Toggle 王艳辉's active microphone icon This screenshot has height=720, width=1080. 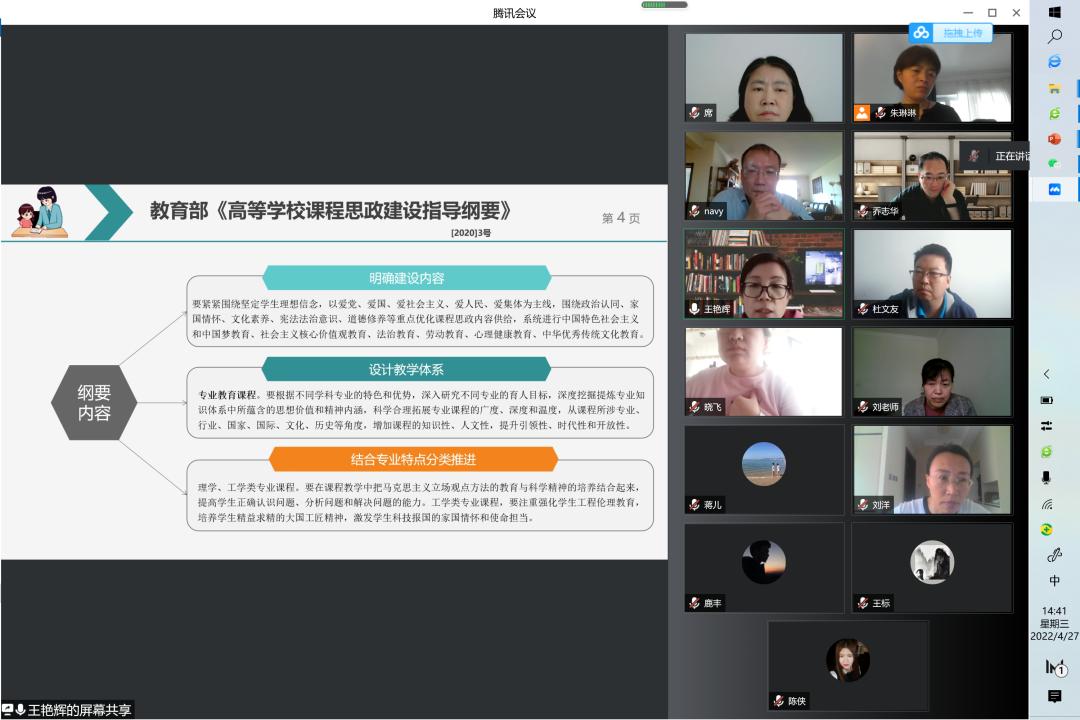tap(694, 309)
